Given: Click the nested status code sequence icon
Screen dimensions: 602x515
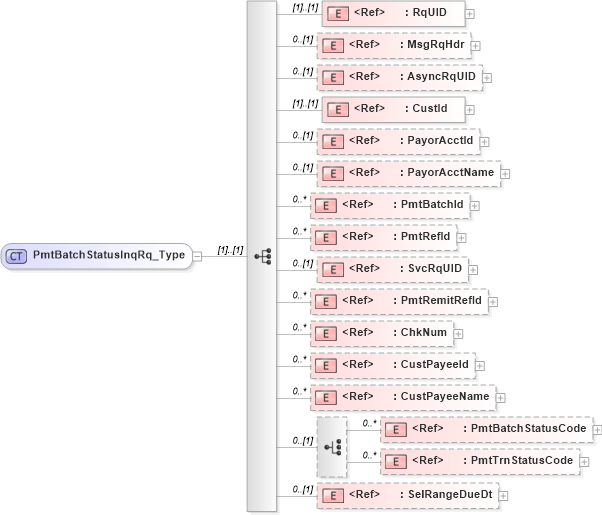Looking at the screenshot, I should point(332,447).
